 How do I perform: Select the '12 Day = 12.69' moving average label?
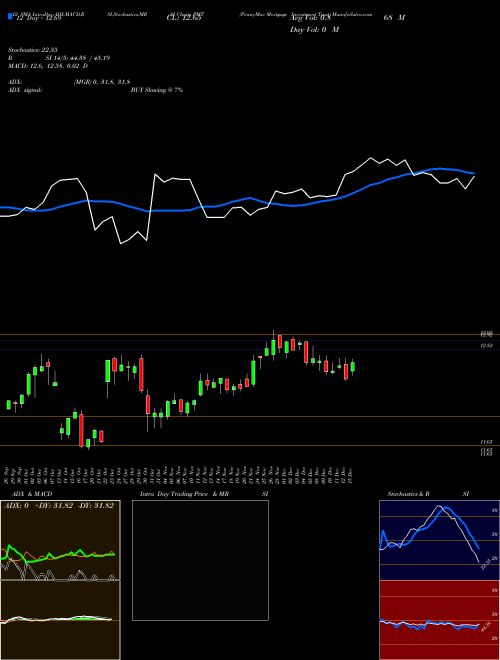tap(39, 18)
